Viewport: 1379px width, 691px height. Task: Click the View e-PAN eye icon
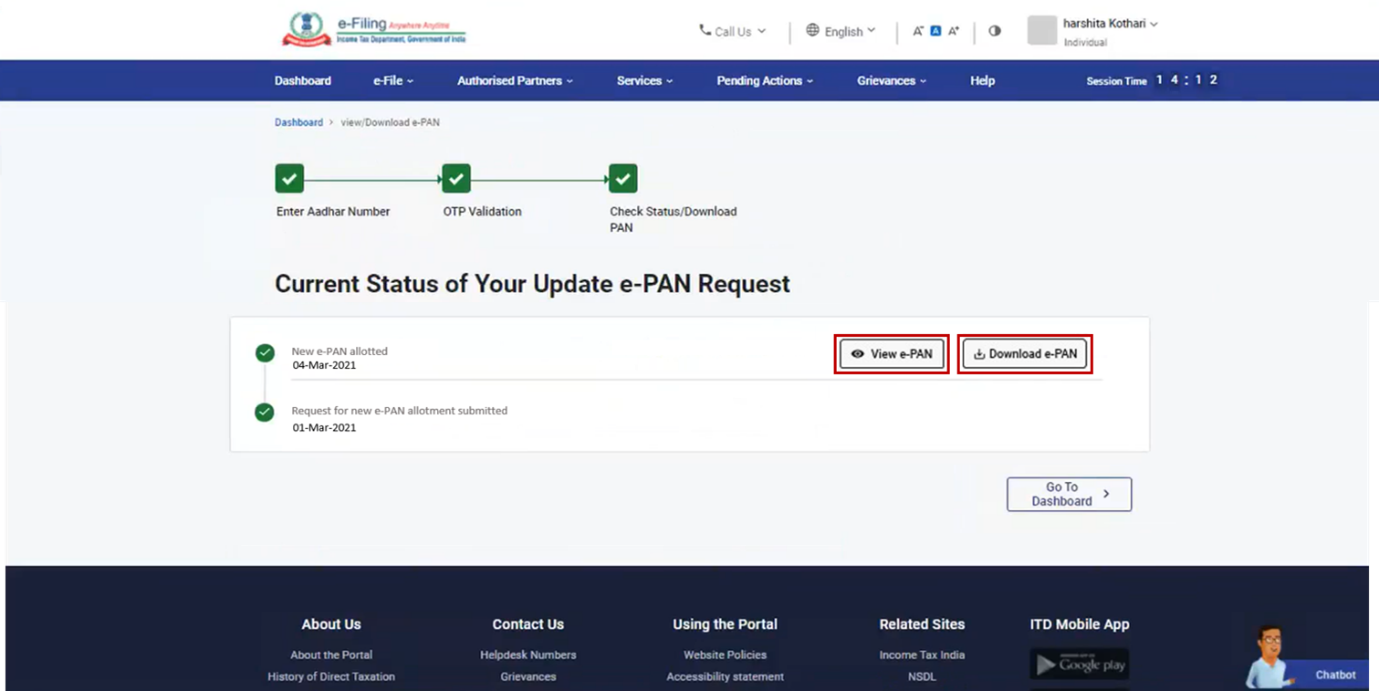tap(858, 354)
